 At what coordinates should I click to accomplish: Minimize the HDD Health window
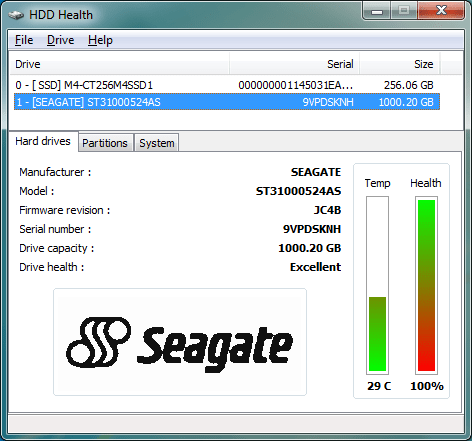(377, 11)
